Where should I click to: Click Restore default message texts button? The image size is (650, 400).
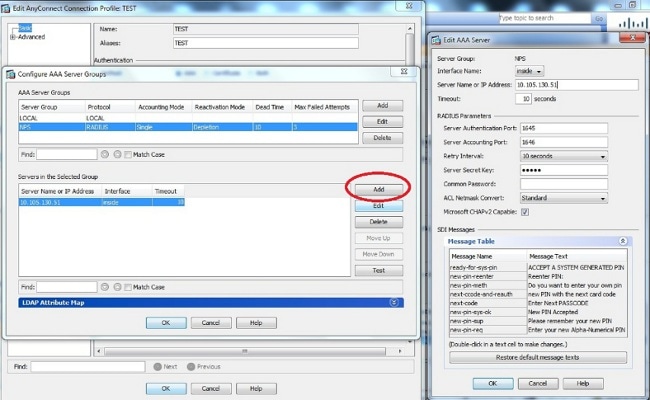[x=538, y=357]
